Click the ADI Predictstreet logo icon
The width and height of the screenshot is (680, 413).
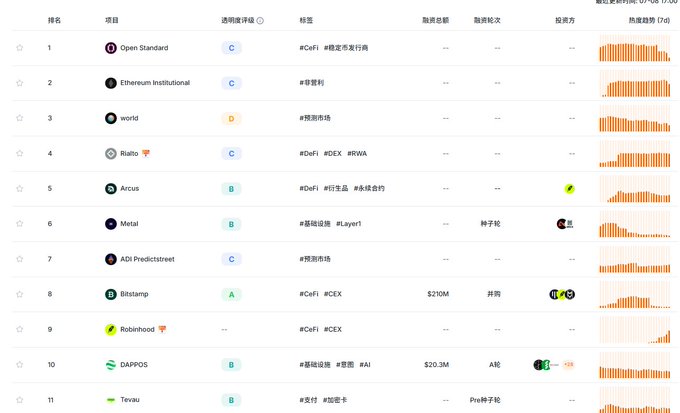click(x=111, y=259)
